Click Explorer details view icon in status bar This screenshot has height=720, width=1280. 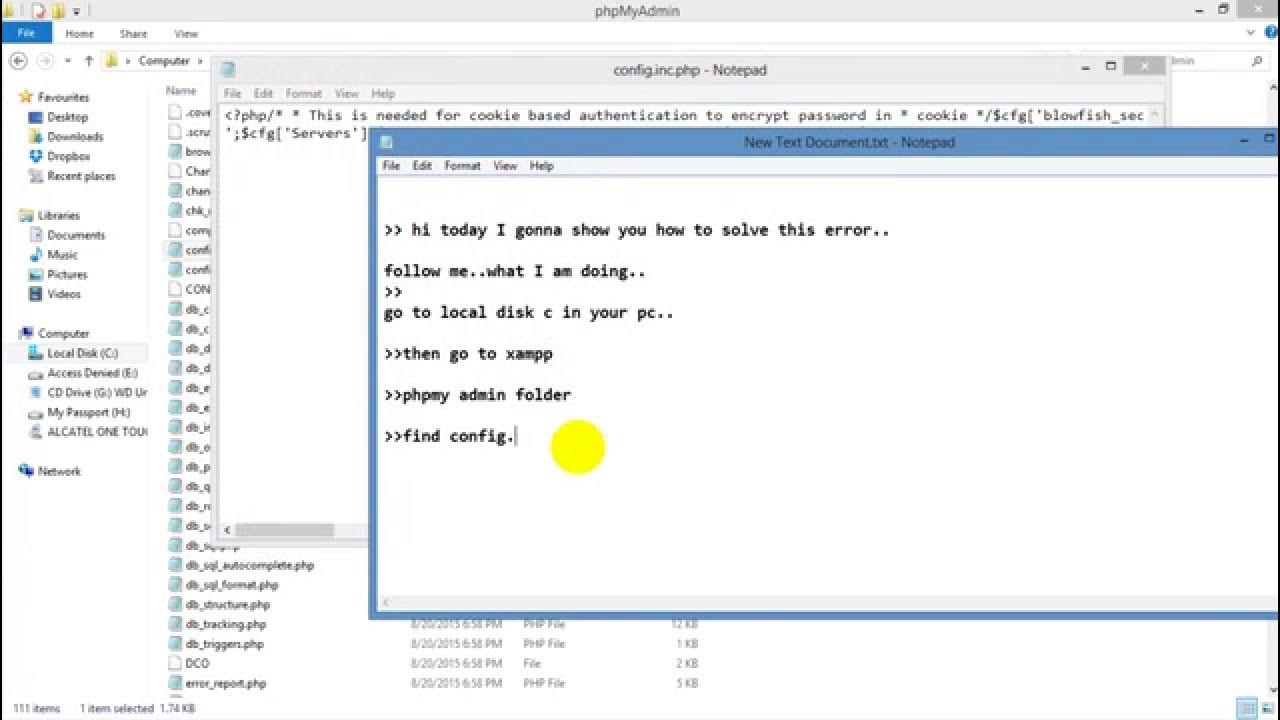pyautogui.click(x=1247, y=707)
